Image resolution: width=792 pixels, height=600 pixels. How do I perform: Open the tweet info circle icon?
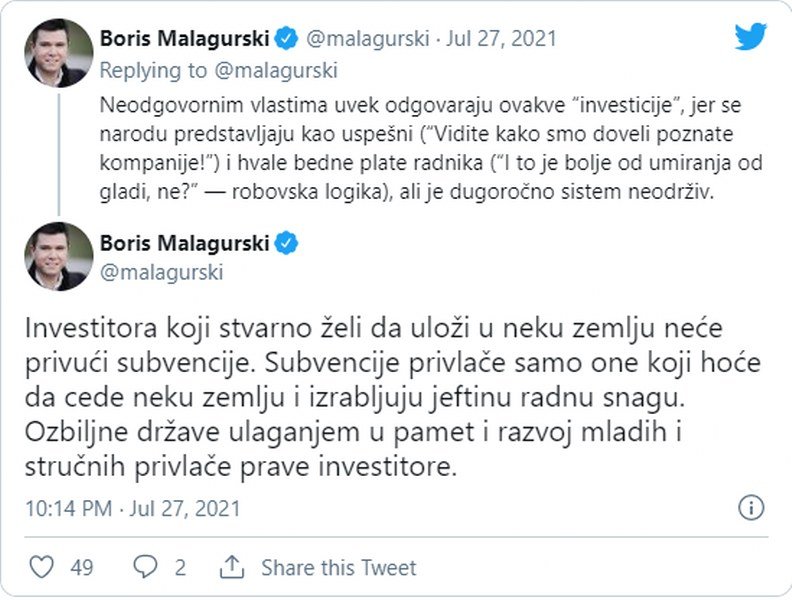(x=751, y=507)
